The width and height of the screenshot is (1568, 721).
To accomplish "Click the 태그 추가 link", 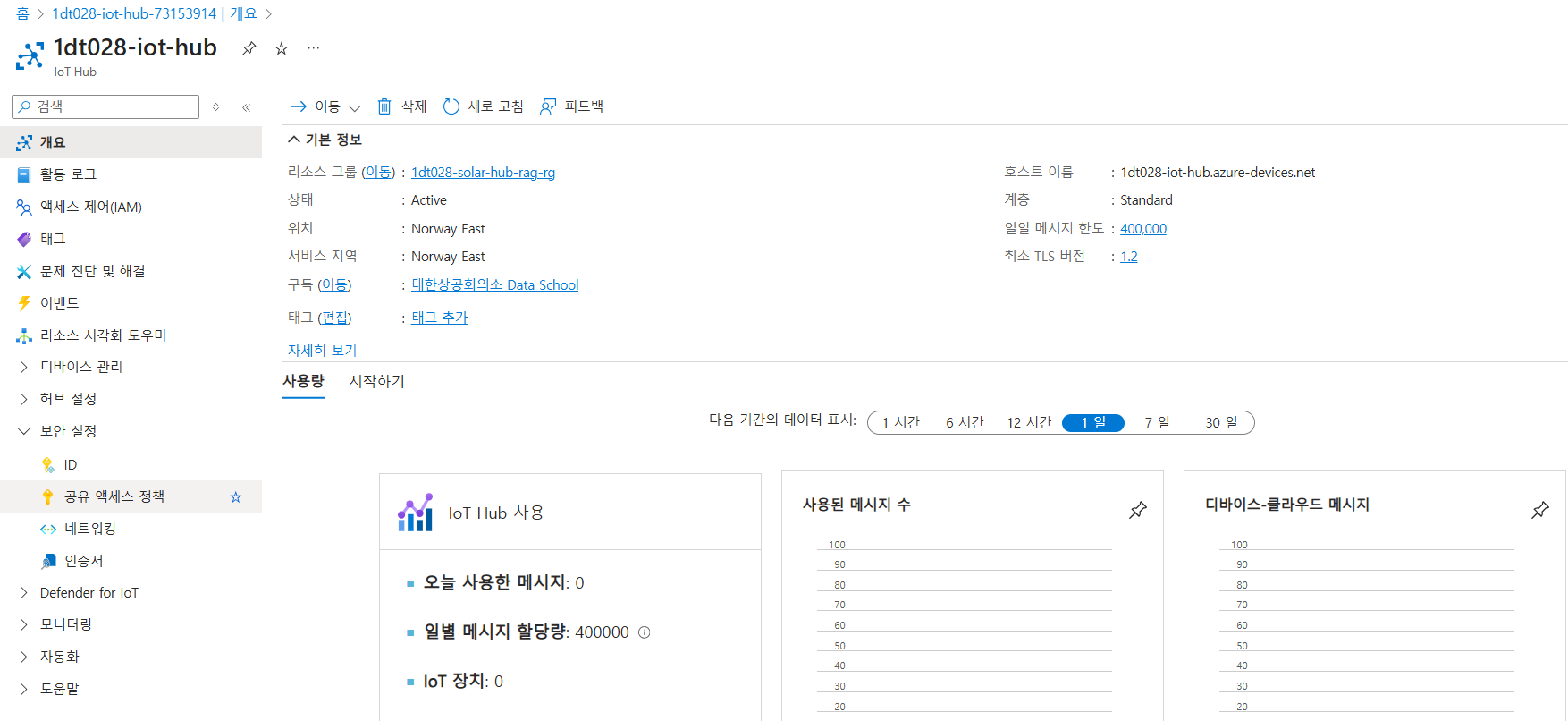I will pyautogui.click(x=440, y=318).
